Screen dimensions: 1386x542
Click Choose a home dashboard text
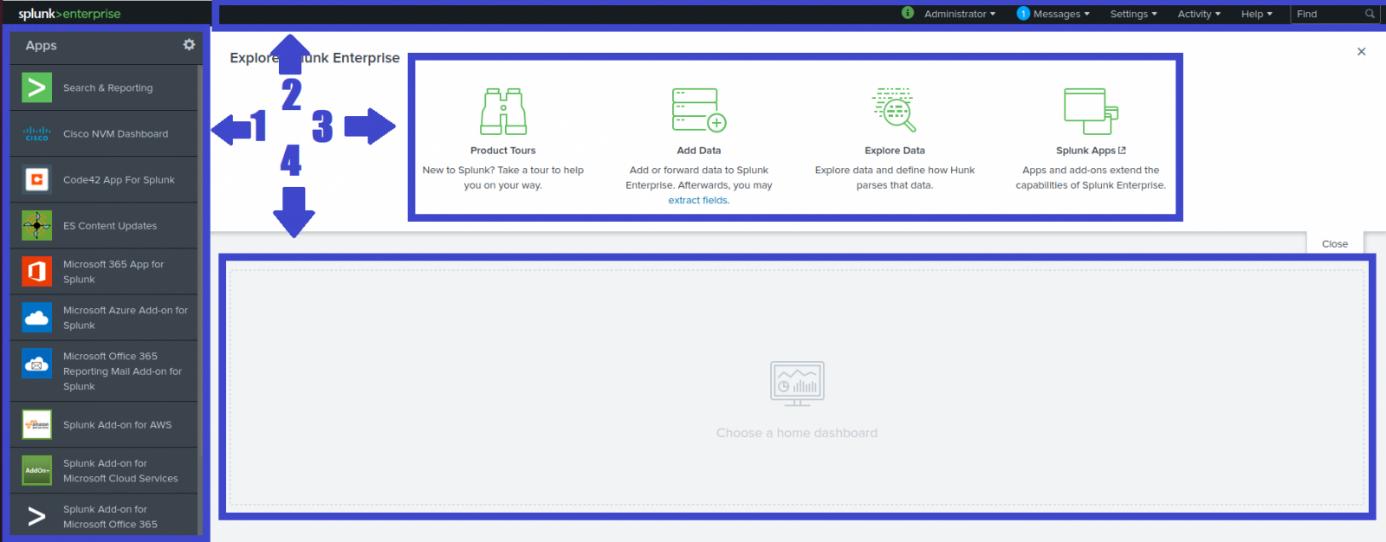pos(797,433)
